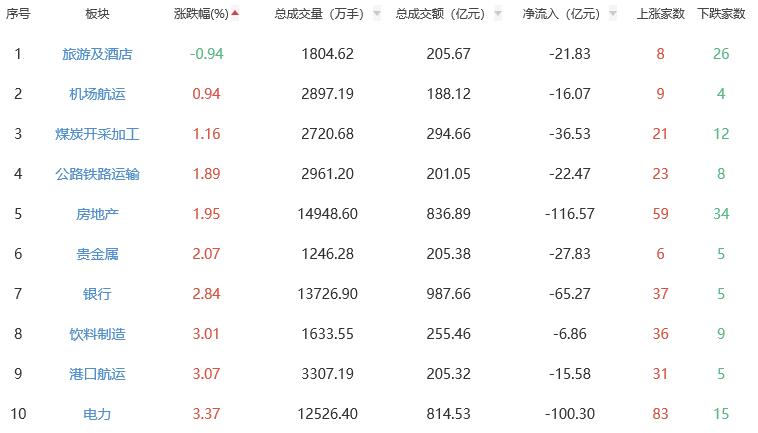The height and width of the screenshot is (433, 758).
Task: View the 电力 sector details
Action: coord(97,414)
